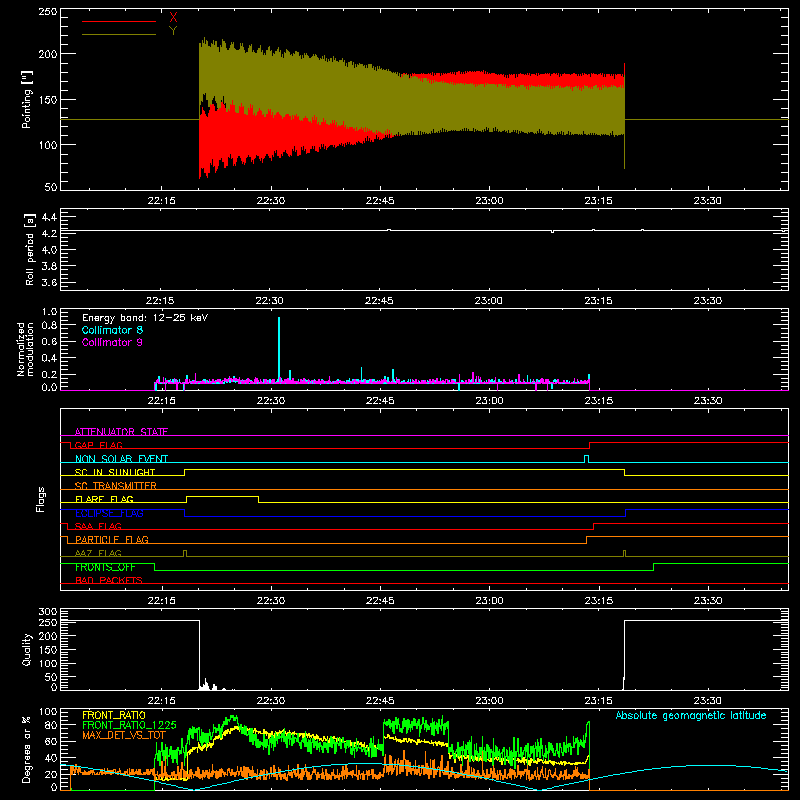Click the red X legend line
800x800 pixels.
click(x=119, y=21)
